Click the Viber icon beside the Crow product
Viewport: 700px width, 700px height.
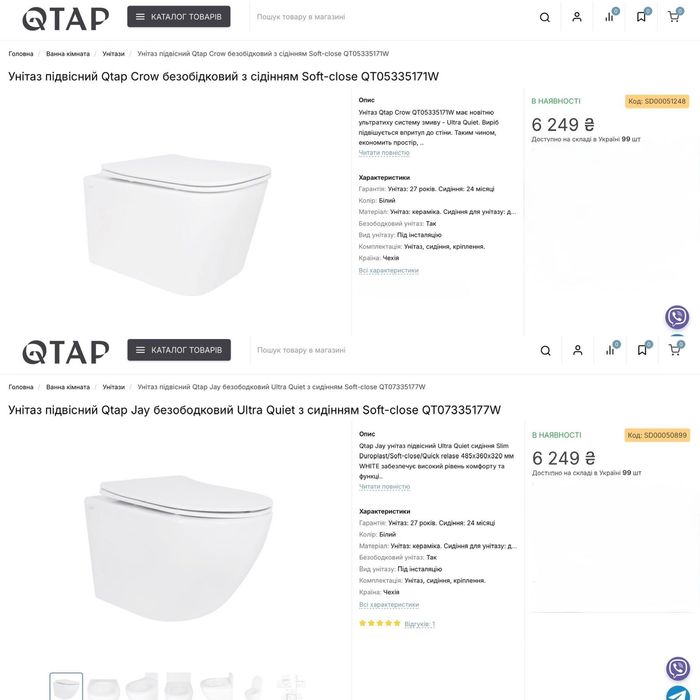pyautogui.click(x=677, y=318)
